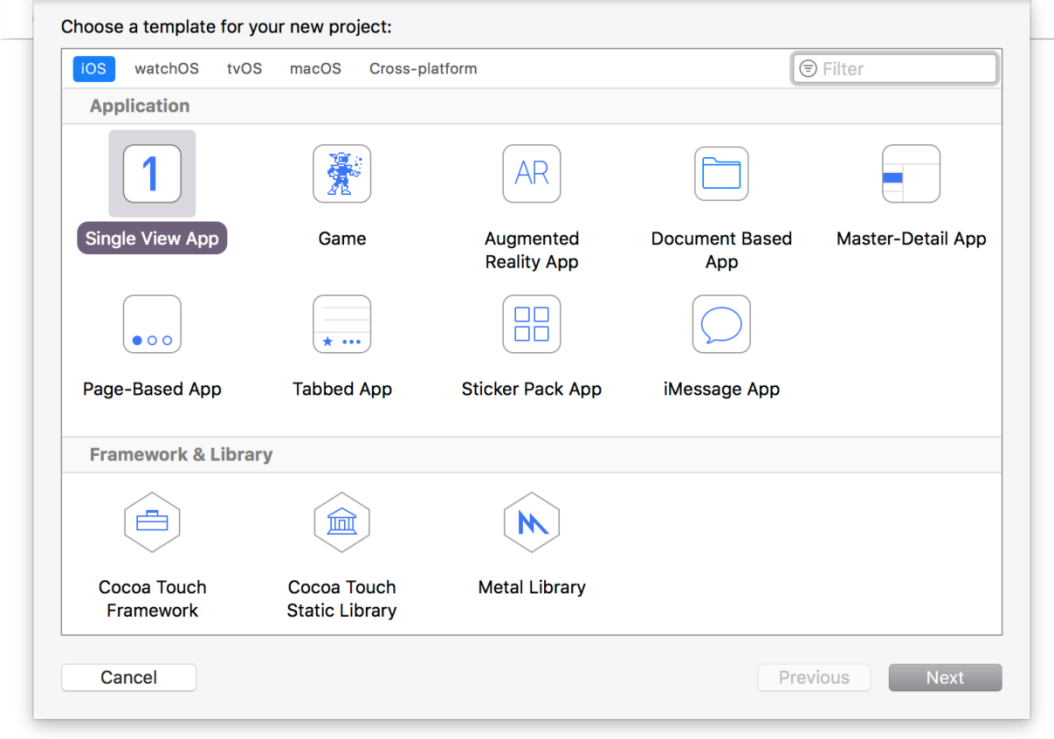Click the "Document Based App" label

[x=721, y=250]
